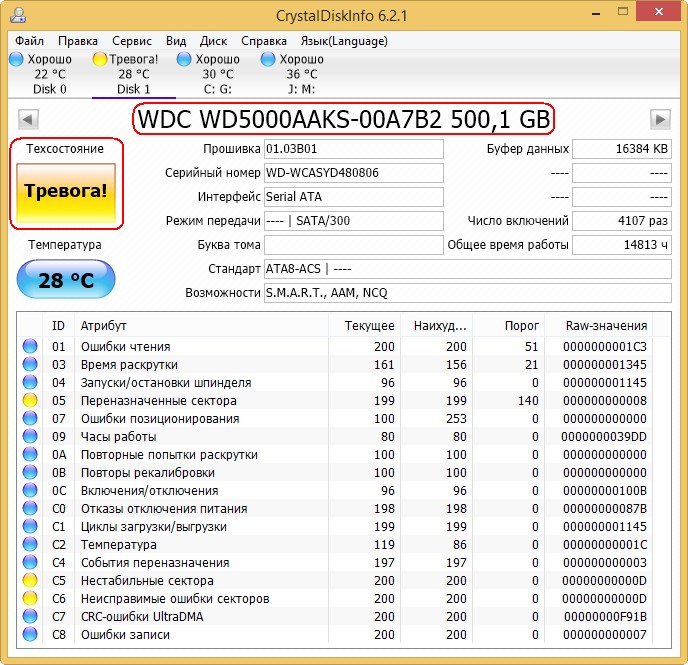Image resolution: width=688 pixels, height=665 pixels.
Task: Click raw value 0000000039DD
Action: 604,436
